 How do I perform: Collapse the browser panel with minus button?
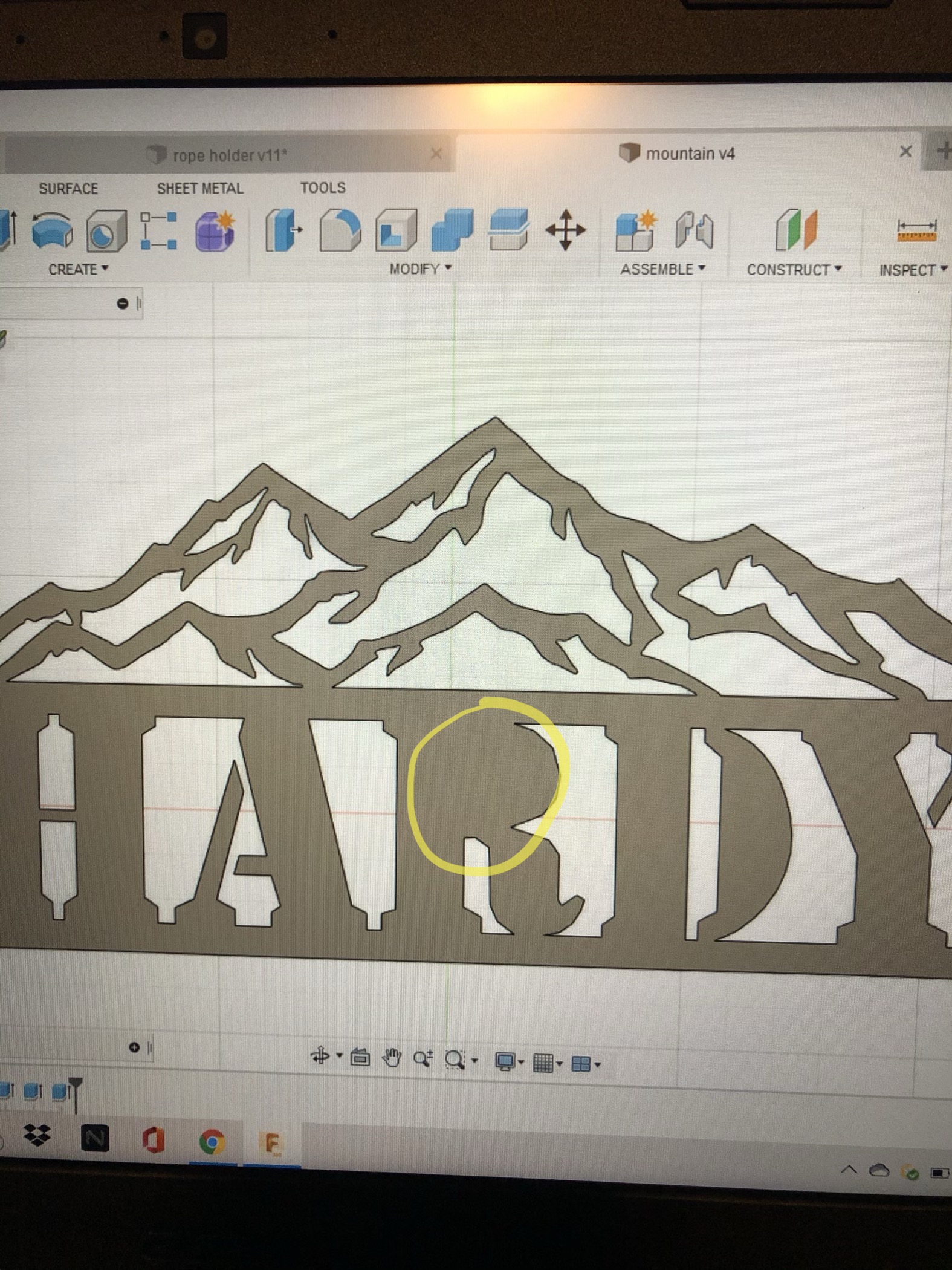123,303
